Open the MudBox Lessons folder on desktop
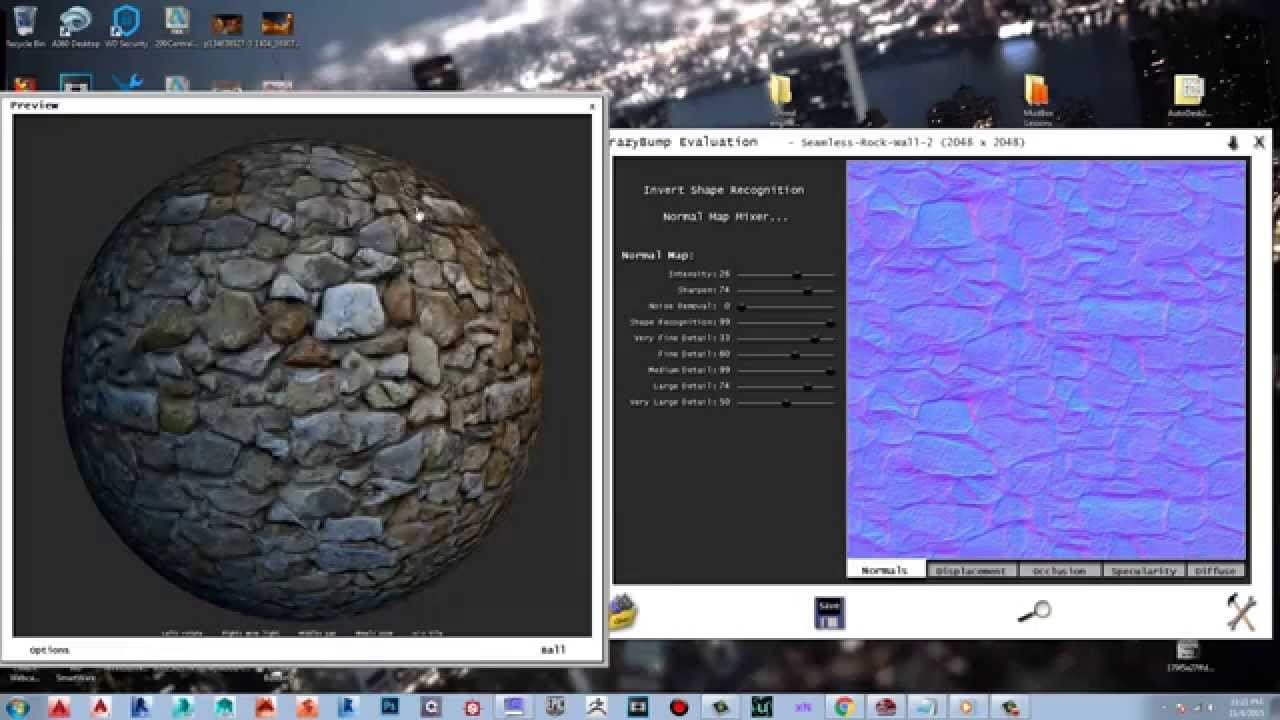The image size is (1280, 720). [1037, 100]
